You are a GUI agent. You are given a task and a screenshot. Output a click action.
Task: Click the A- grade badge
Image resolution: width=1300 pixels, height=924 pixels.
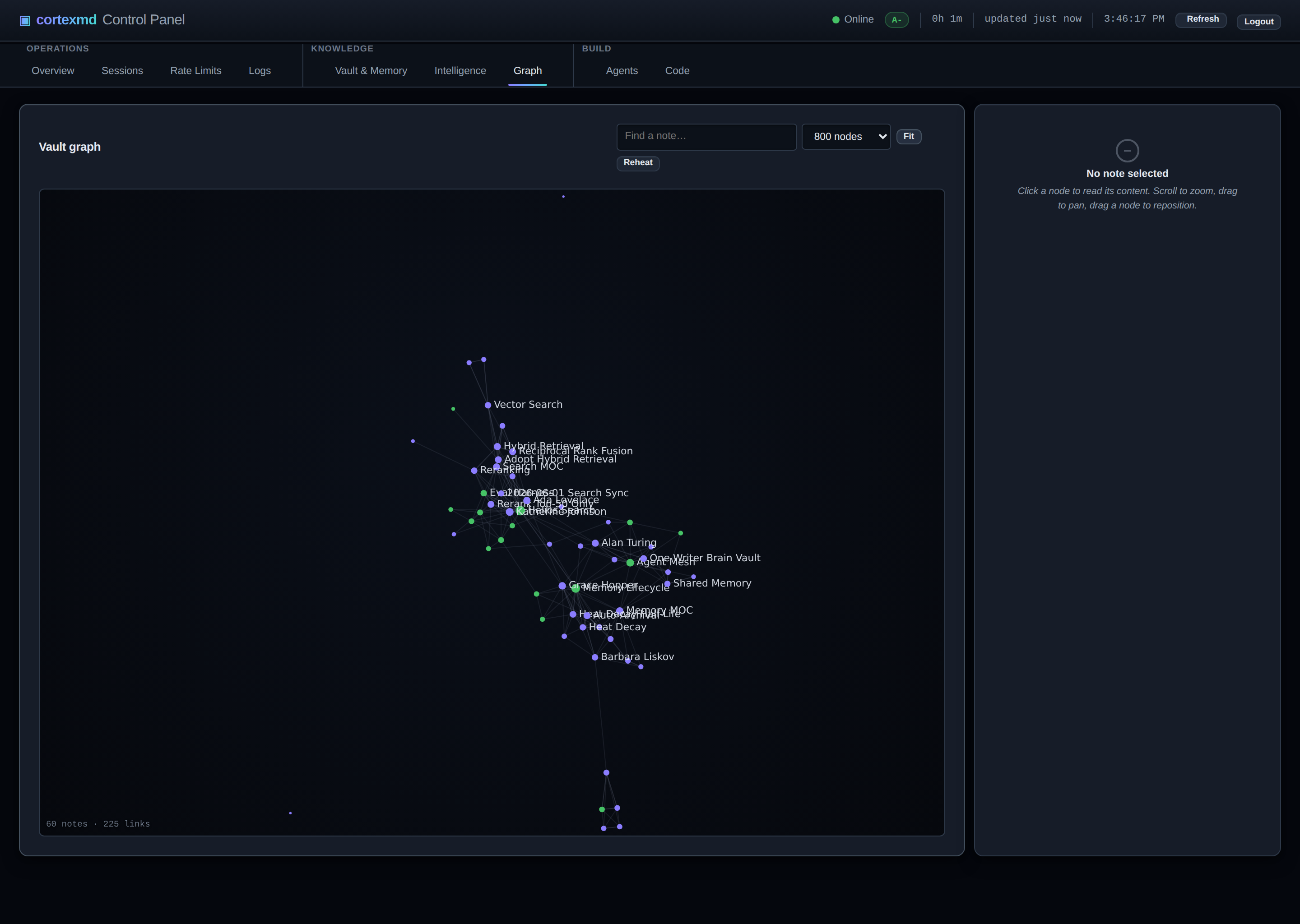(x=896, y=20)
